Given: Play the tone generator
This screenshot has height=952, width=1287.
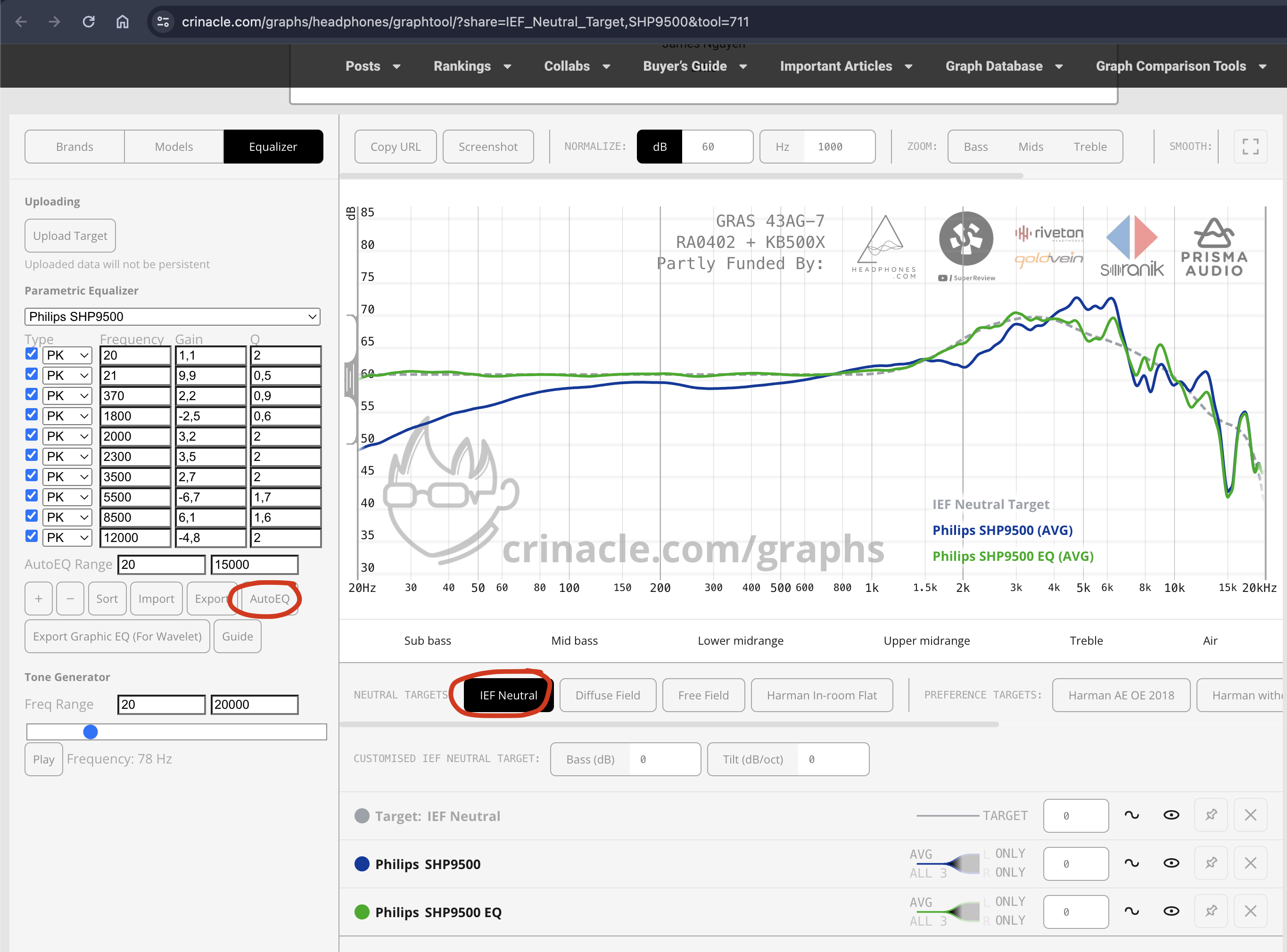Looking at the screenshot, I should [x=44, y=759].
